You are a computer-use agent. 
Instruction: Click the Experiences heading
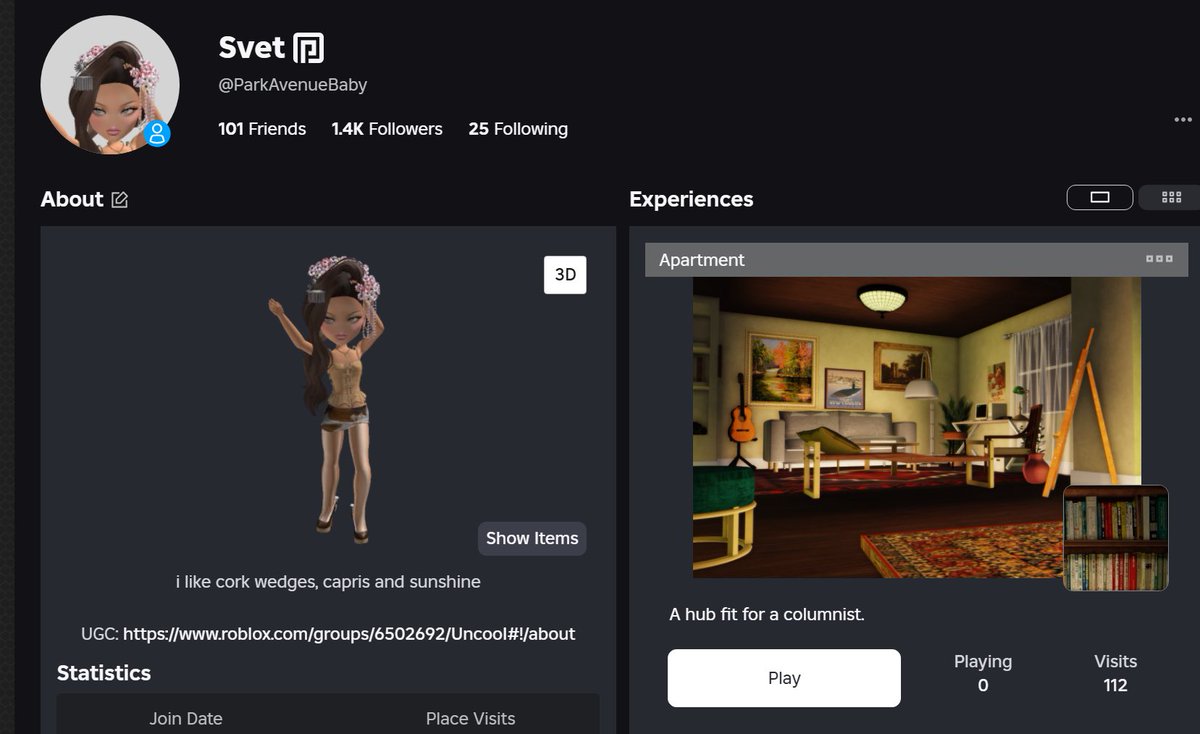point(691,199)
